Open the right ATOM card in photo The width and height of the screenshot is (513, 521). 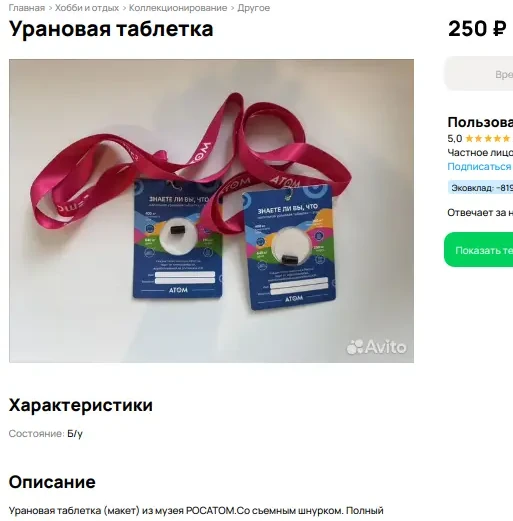coord(289,248)
